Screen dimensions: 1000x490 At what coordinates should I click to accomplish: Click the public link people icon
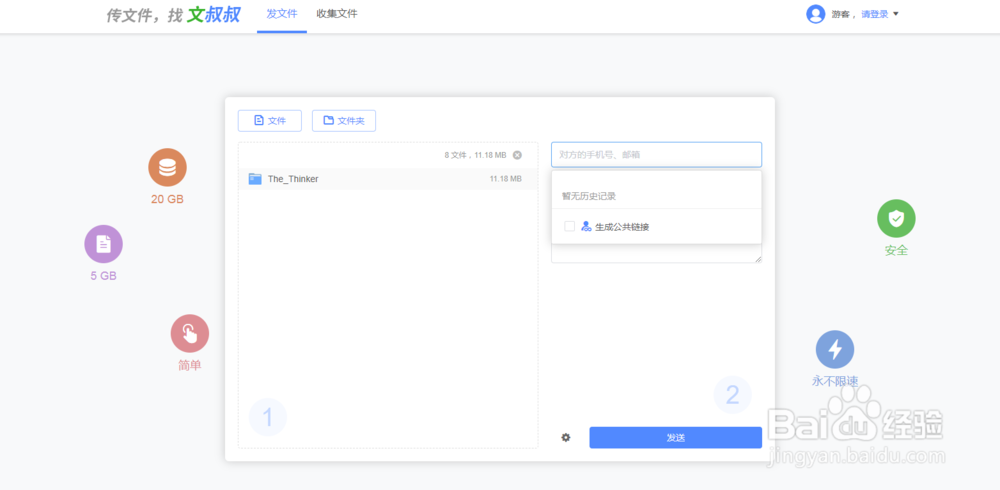(x=586, y=226)
